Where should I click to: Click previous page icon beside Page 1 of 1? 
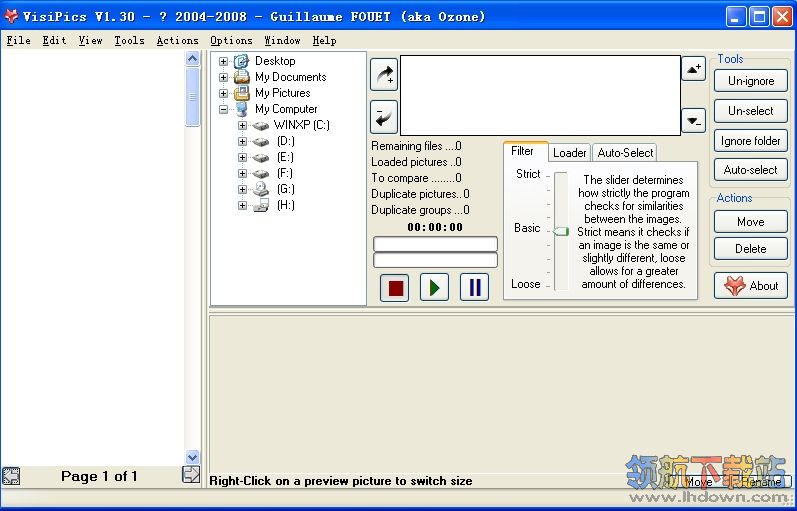click(x=11, y=476)
